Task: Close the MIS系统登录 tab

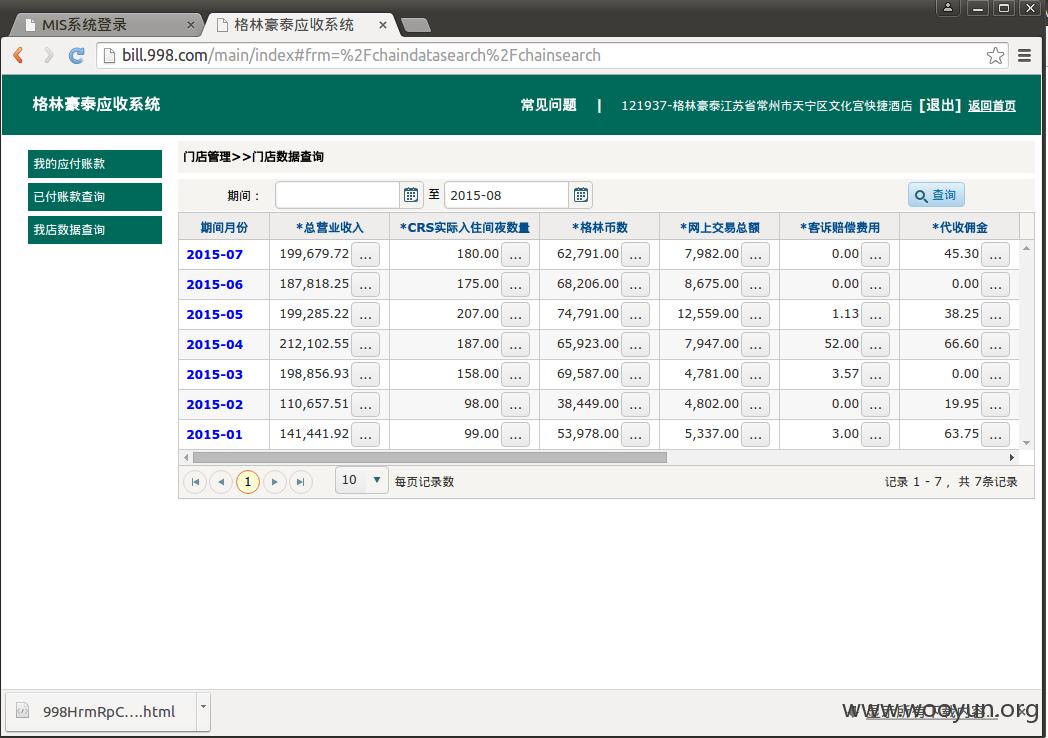Action: pos(190,25)
